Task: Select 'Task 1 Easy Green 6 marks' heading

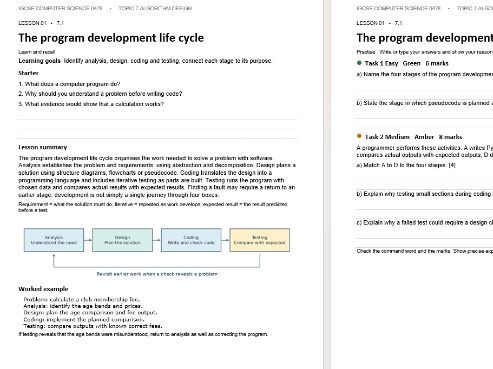Action: coord(406,63)
